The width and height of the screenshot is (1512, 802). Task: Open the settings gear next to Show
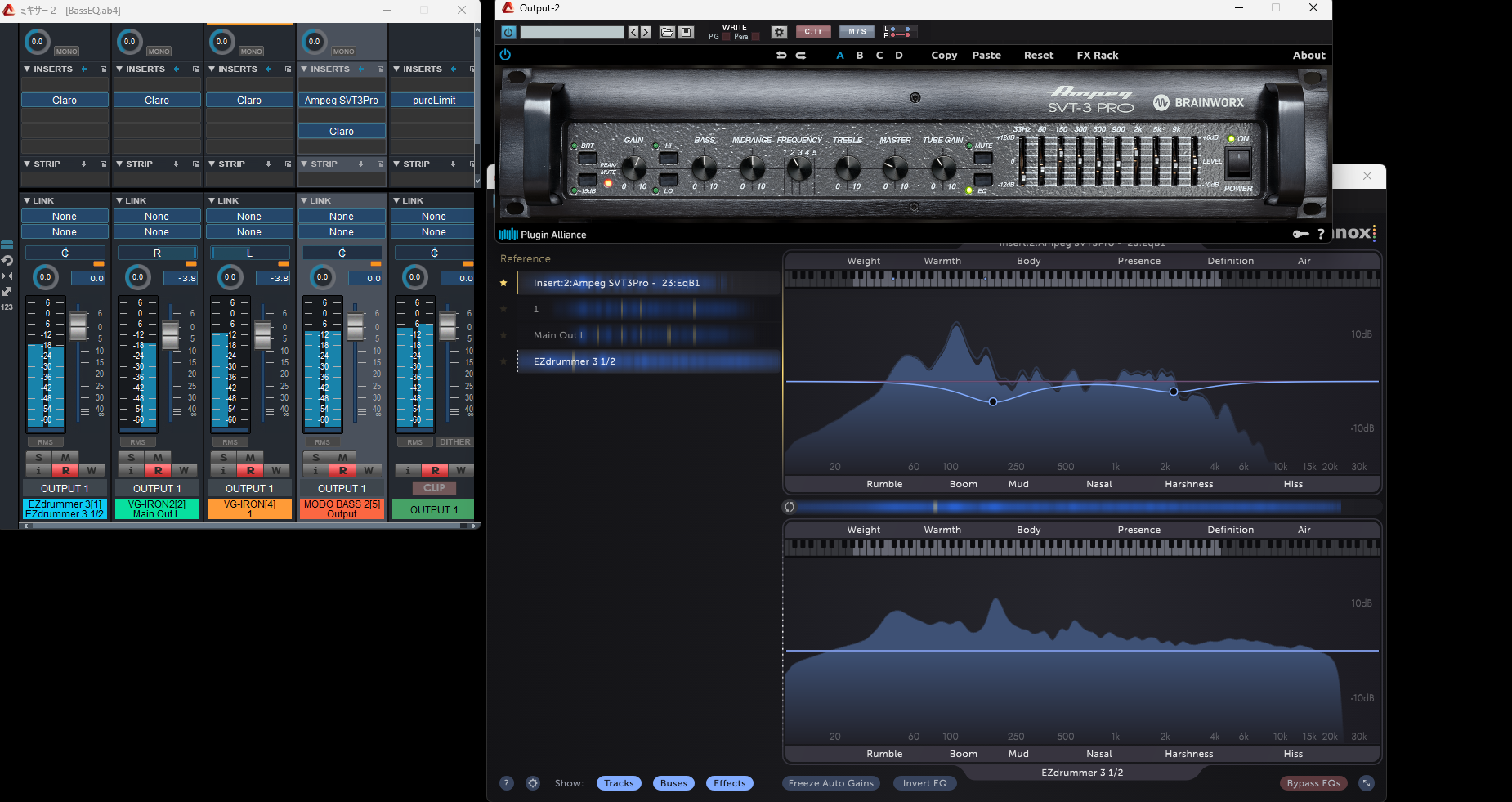pos(533,783)
